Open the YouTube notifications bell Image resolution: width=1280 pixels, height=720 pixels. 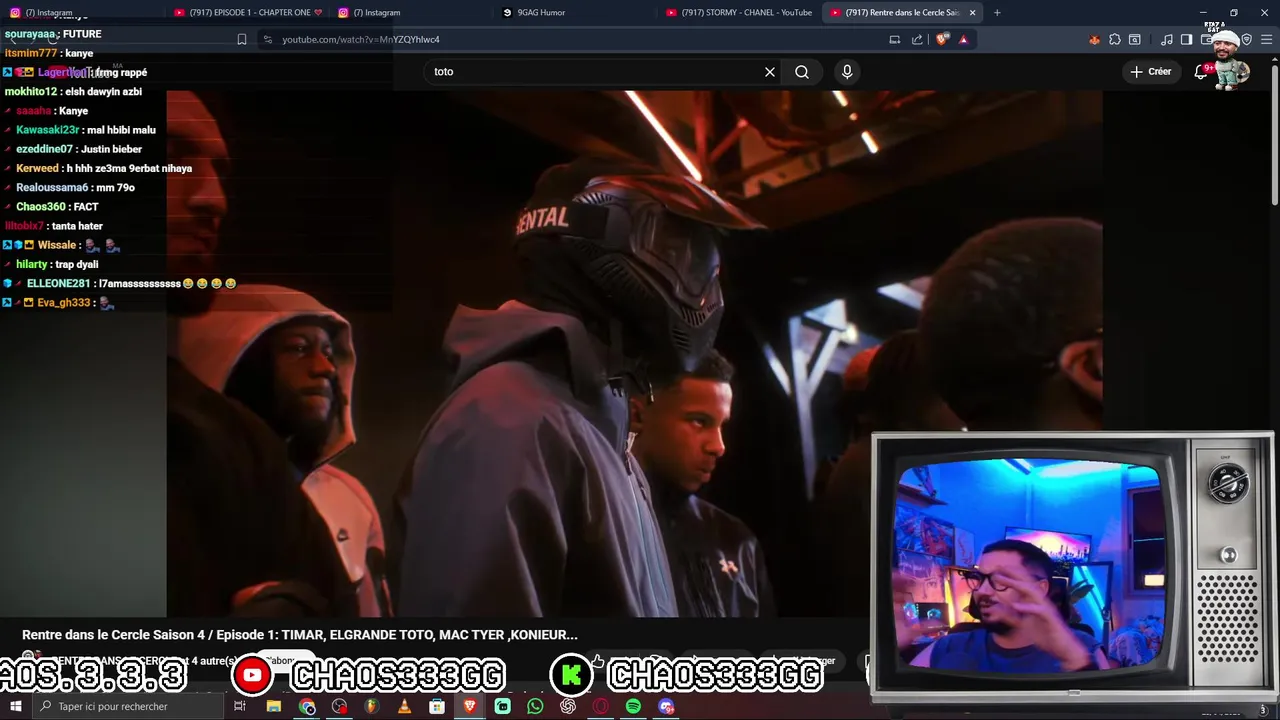(1202, 72)
